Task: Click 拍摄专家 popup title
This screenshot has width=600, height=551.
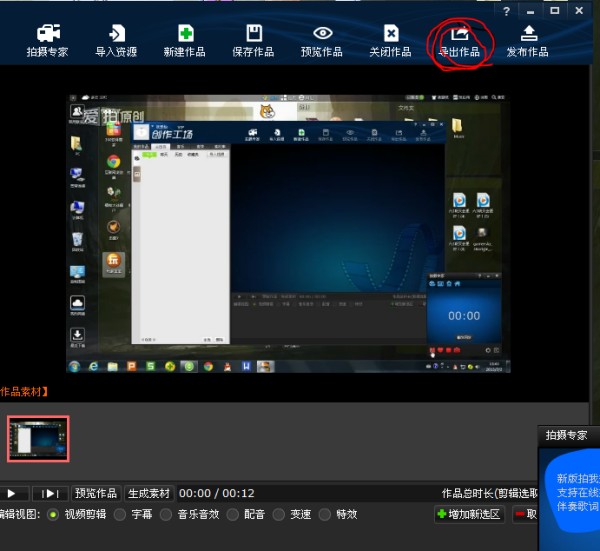Action: coord(566,435)
